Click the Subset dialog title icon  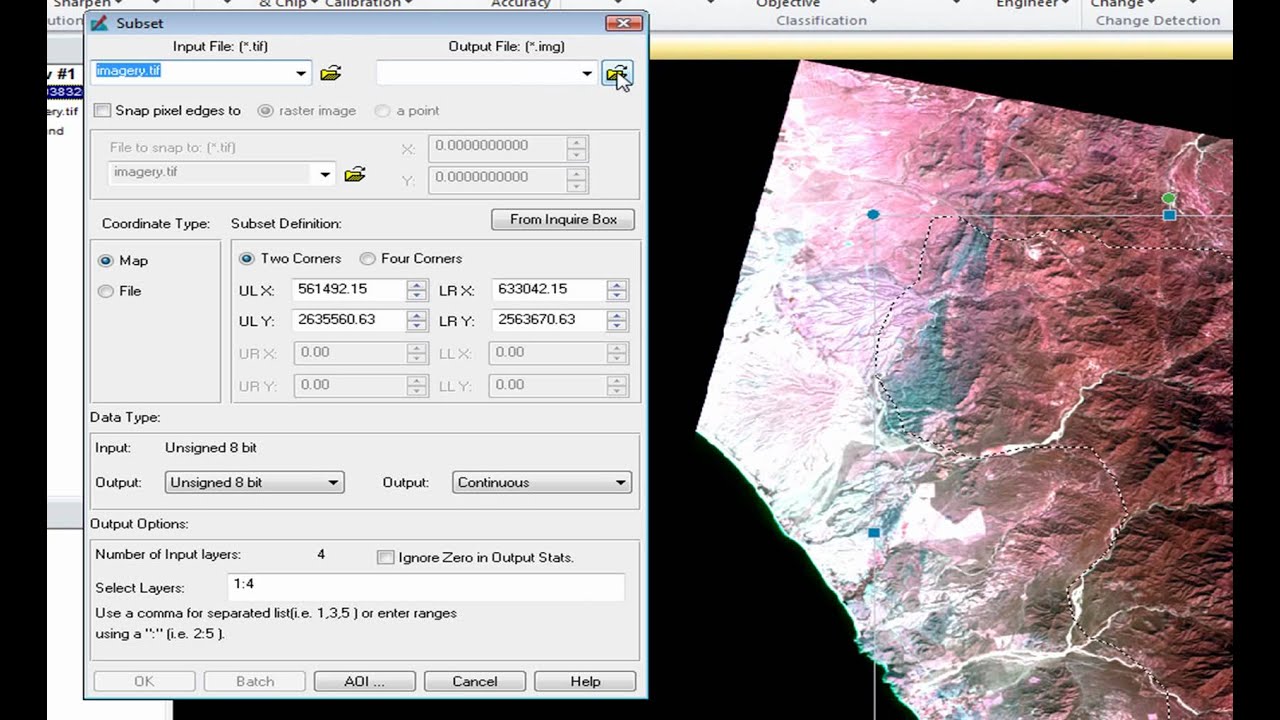[x=99, y=23]
